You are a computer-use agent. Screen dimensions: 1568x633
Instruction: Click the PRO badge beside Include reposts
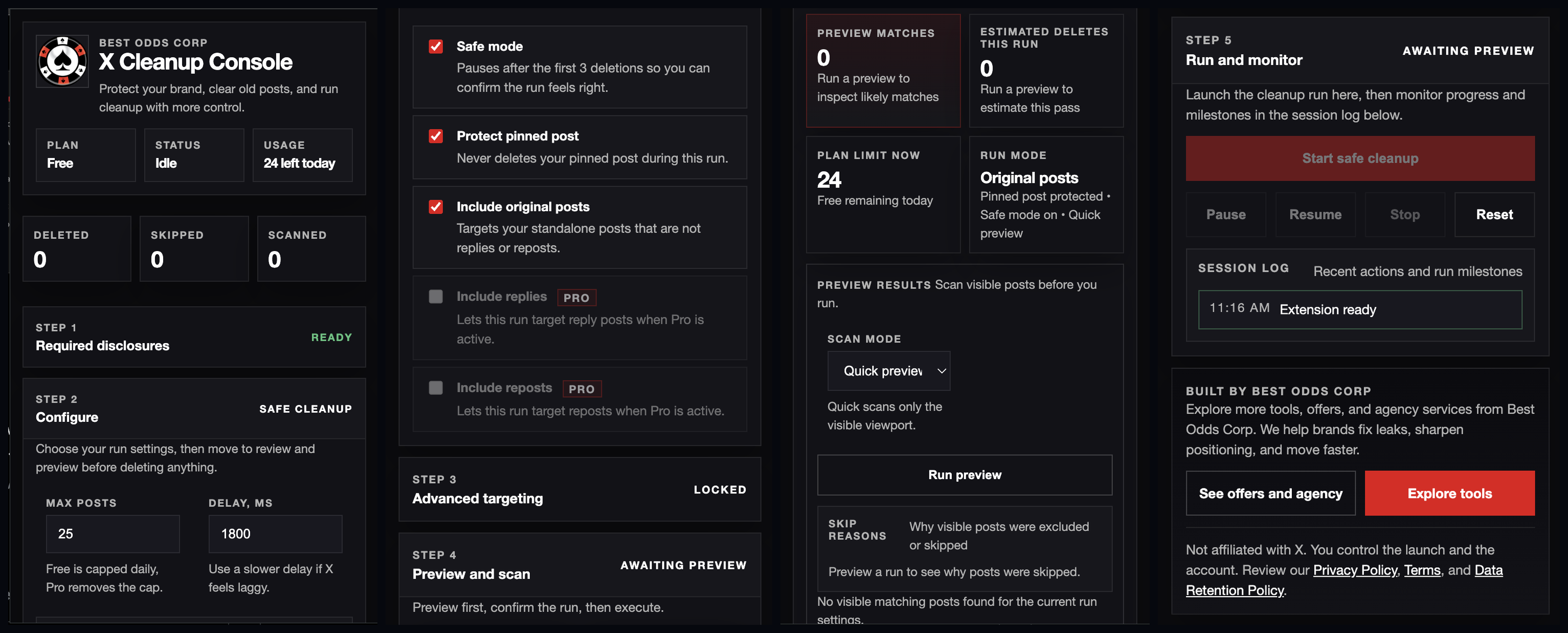(582, 388)
